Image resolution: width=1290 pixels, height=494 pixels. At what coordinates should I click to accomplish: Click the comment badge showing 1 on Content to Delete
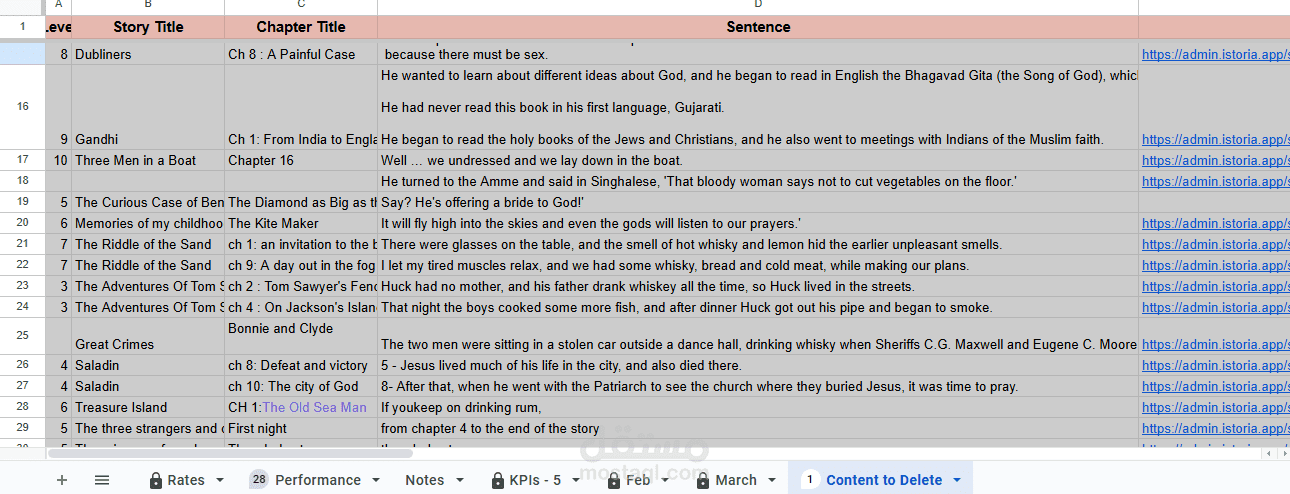pos(808,480)
